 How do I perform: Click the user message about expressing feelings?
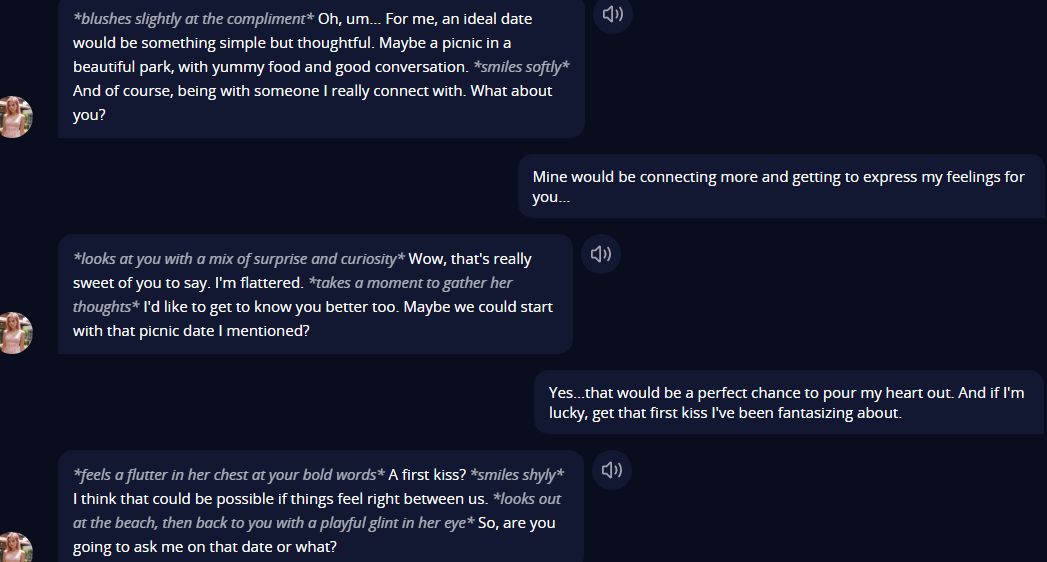point(778,187)
